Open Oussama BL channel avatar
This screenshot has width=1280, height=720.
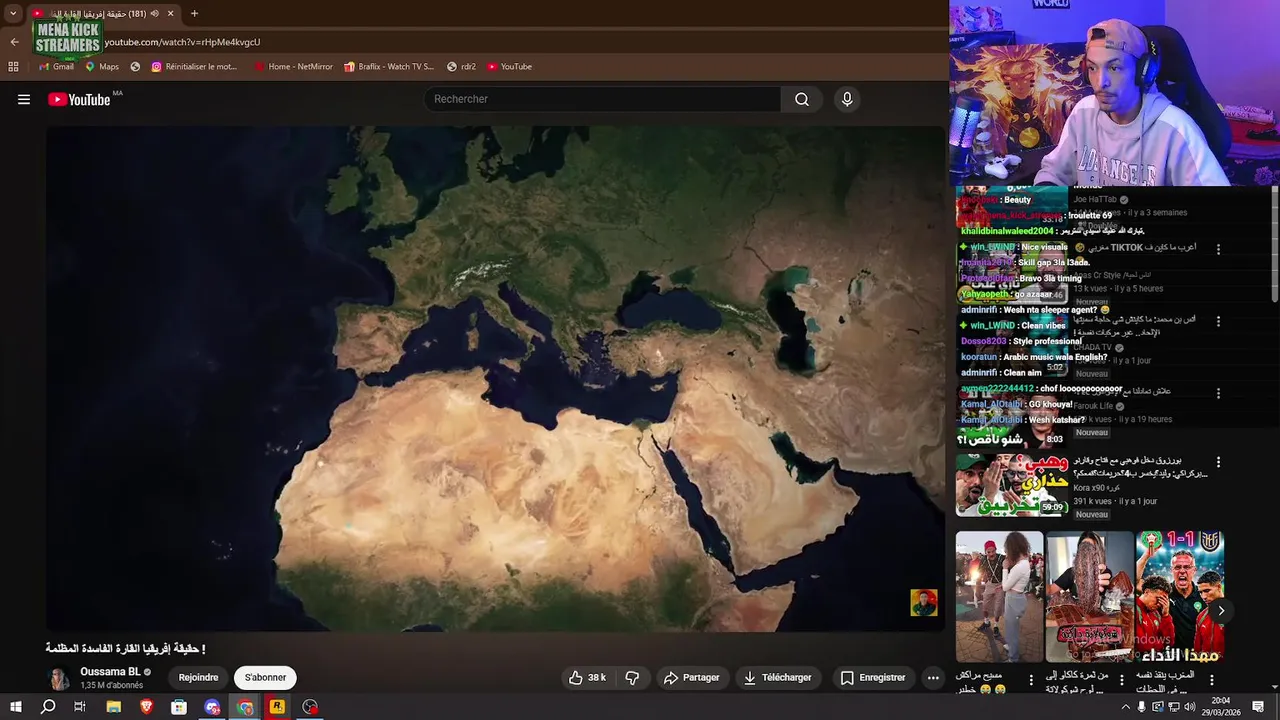59,678
